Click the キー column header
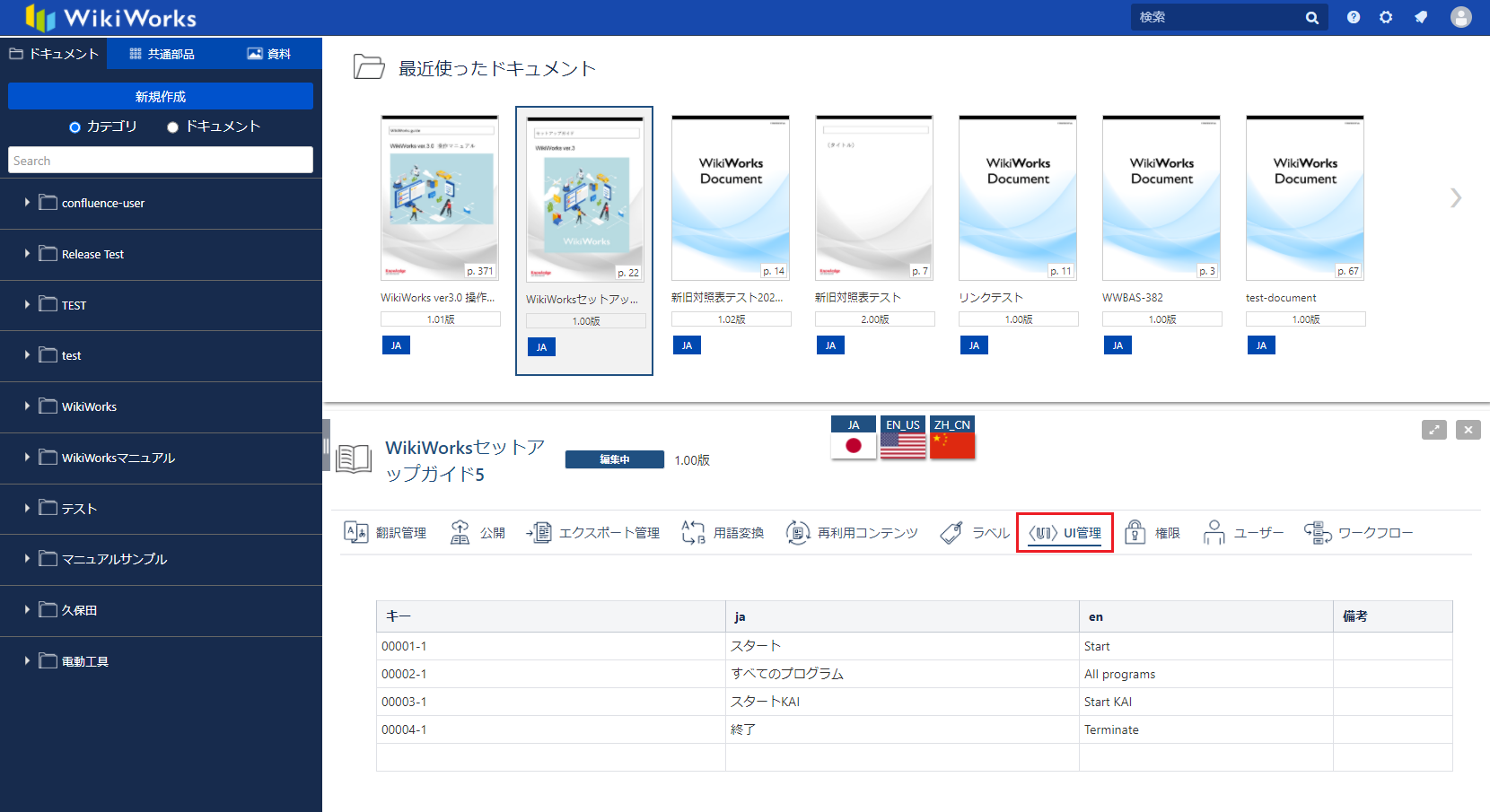The image size is (1490, 812). point(551,616)
